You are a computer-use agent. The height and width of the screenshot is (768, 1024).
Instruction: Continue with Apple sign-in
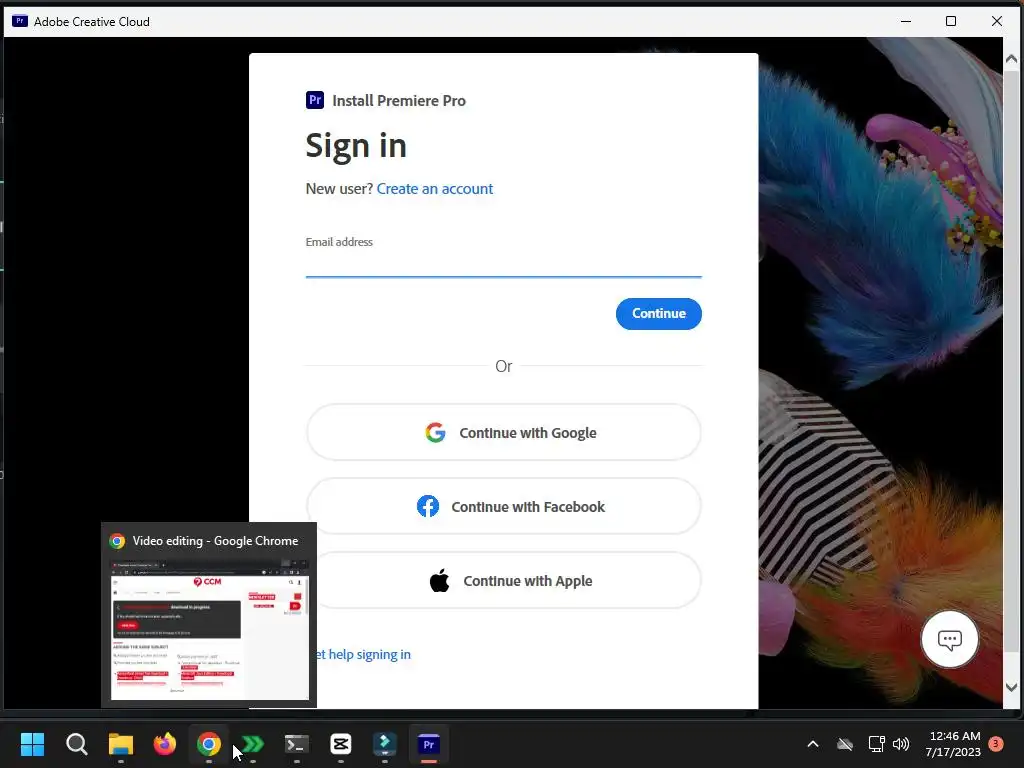(x=504, y=581)
